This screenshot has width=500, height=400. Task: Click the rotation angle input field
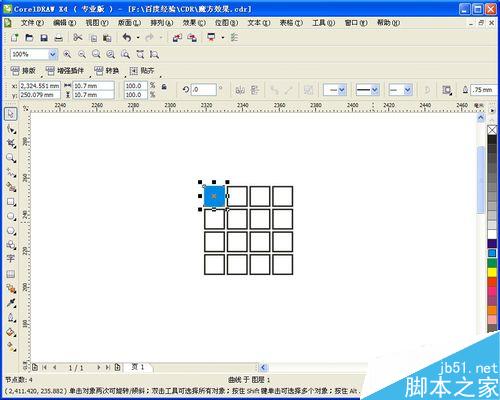tap(204, 90)
